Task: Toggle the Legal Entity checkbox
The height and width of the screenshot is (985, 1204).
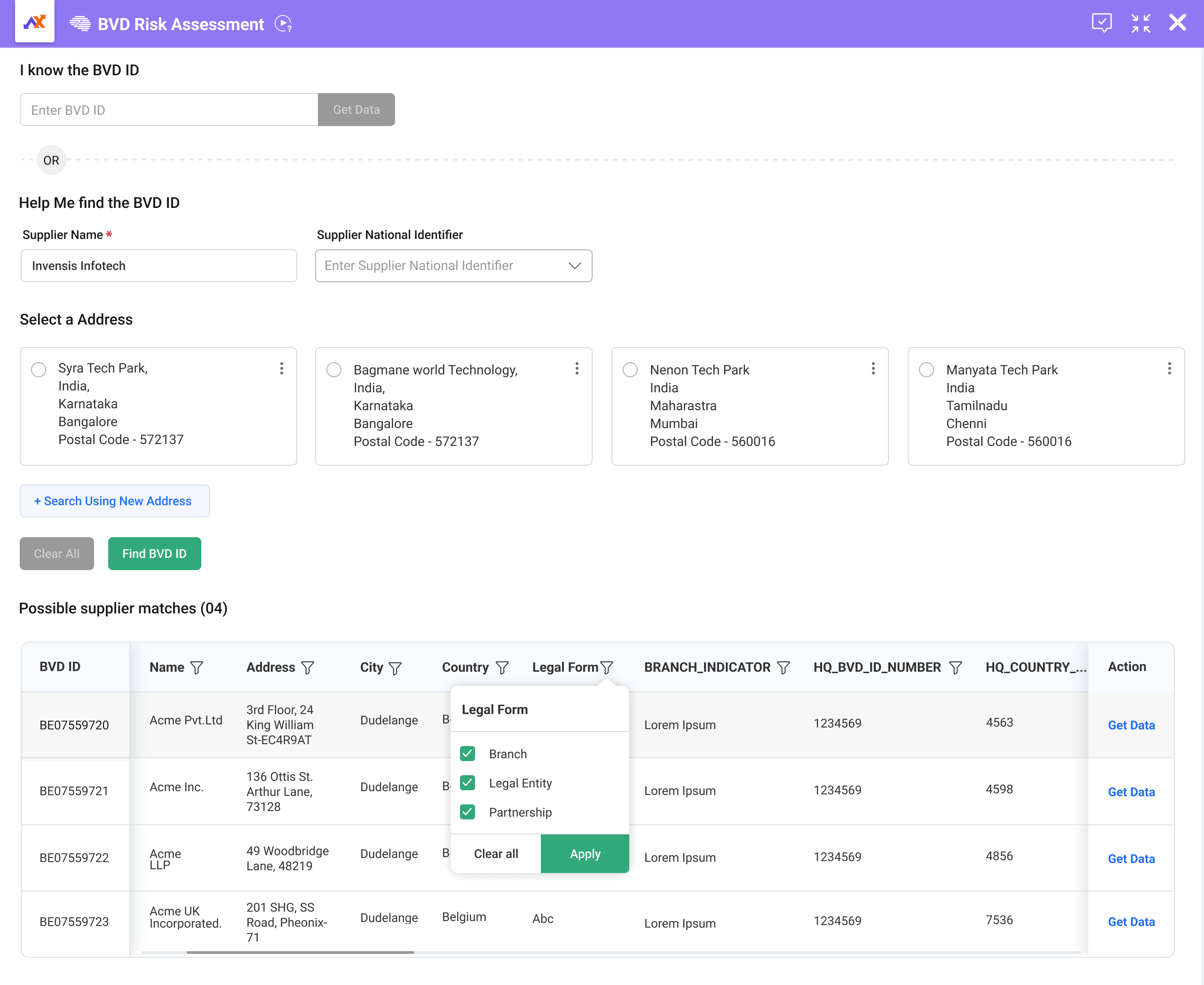Action: [467, 783]
